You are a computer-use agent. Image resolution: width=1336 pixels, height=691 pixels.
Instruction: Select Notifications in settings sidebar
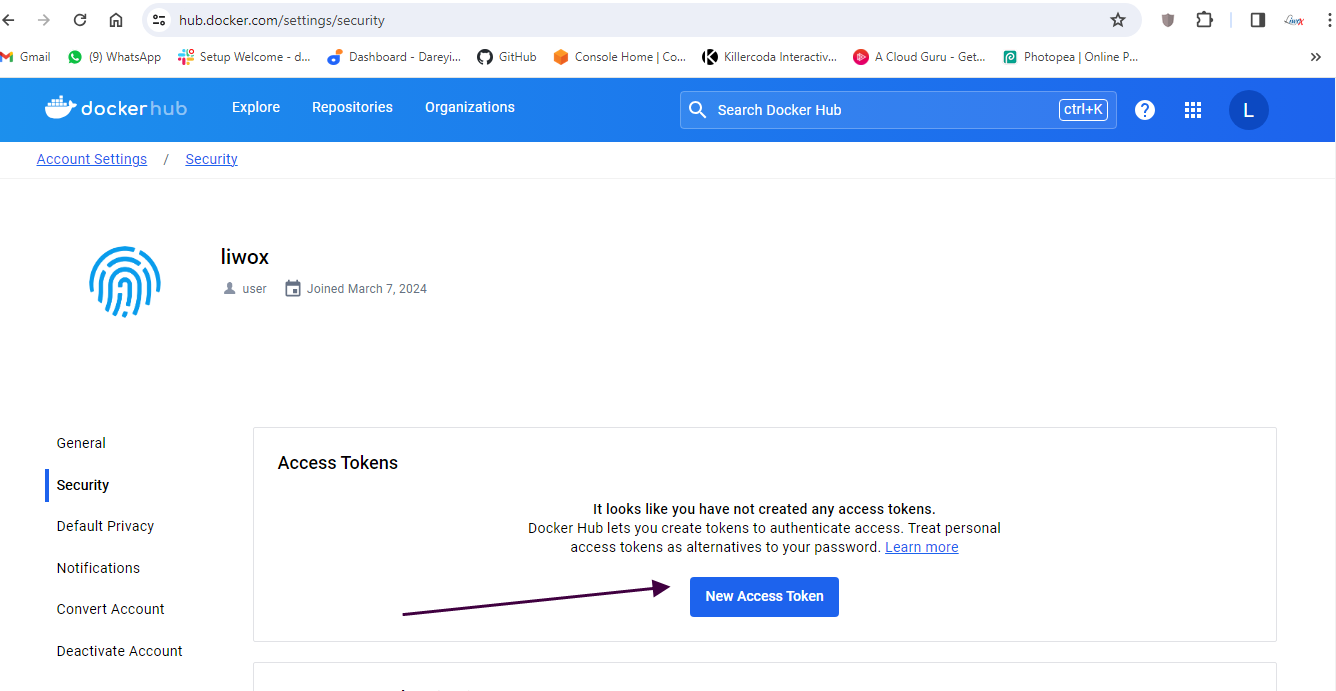point(98,568)
